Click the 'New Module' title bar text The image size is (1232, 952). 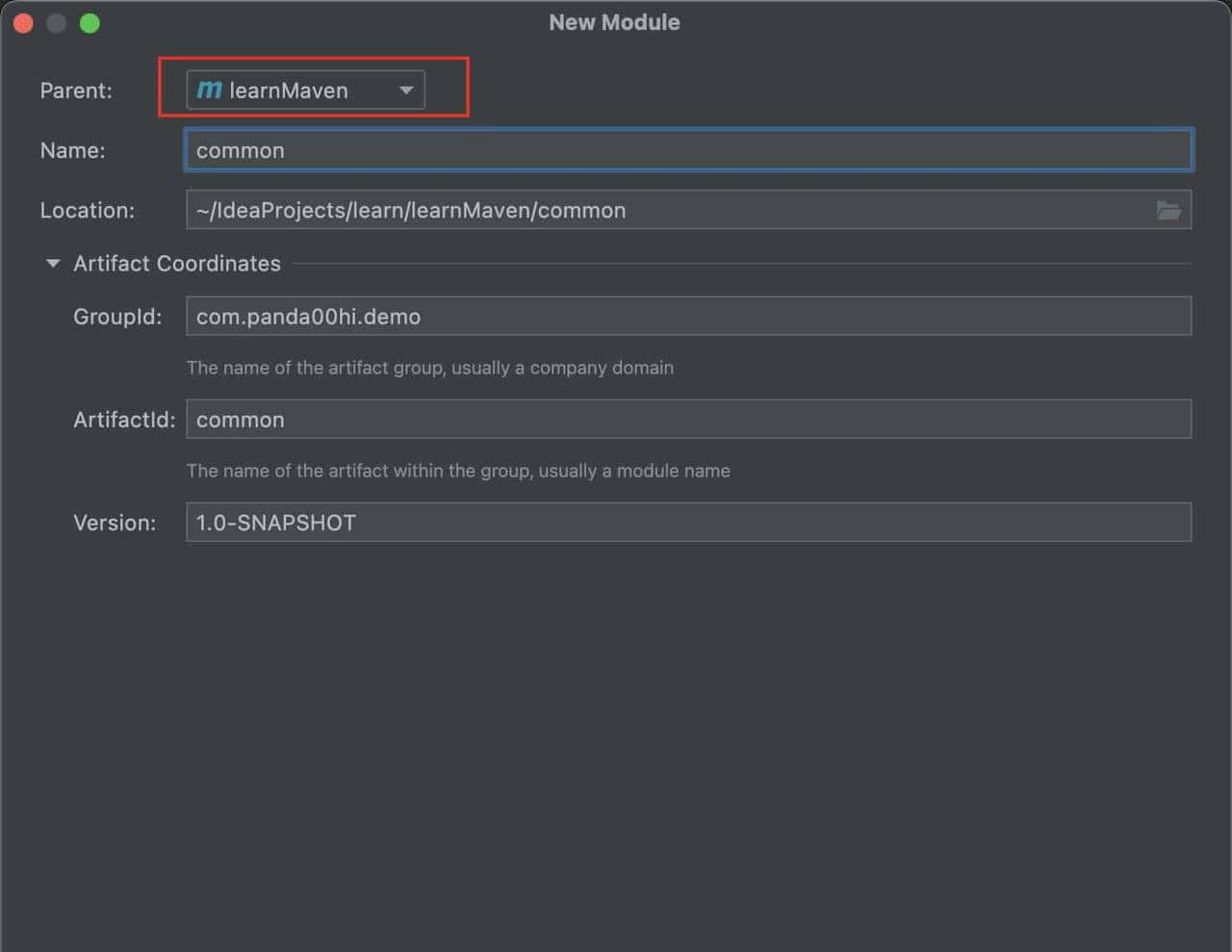[614, 22]
